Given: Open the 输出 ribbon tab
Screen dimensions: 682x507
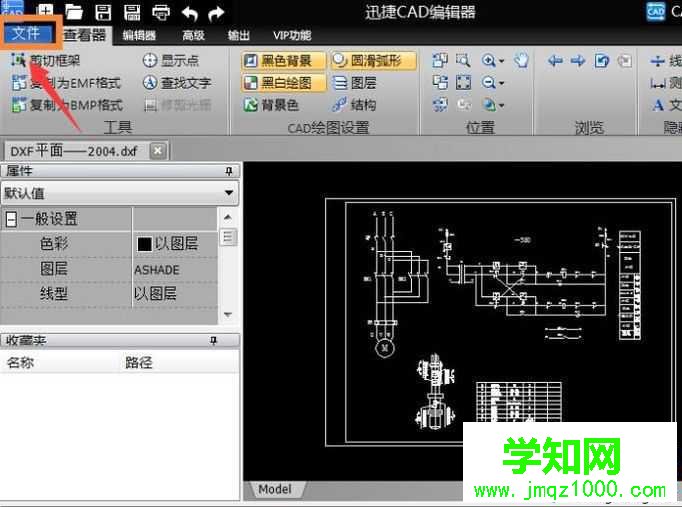Looking at the screenshot, I should (238, 35).
